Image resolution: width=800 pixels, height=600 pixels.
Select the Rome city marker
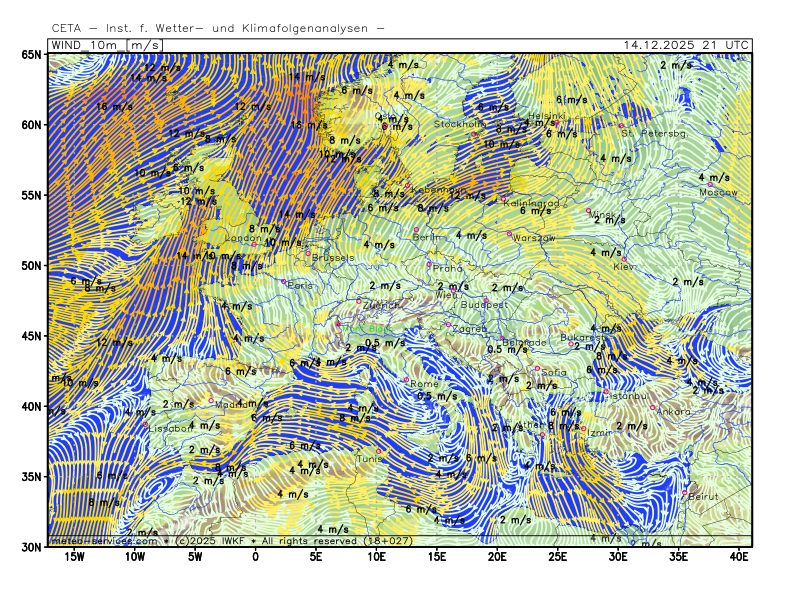[x=406, y=380]
